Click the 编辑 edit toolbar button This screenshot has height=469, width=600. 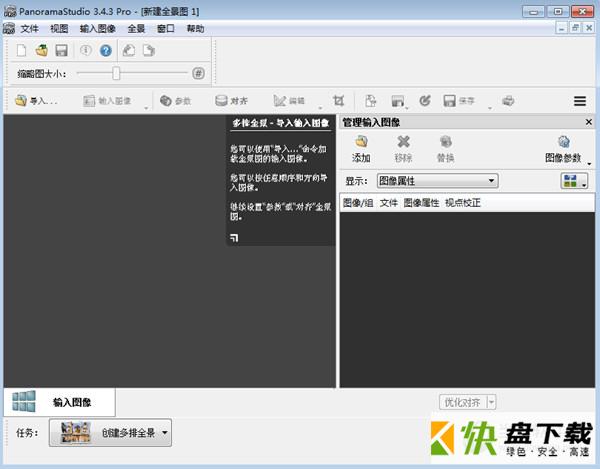[289, 101]
